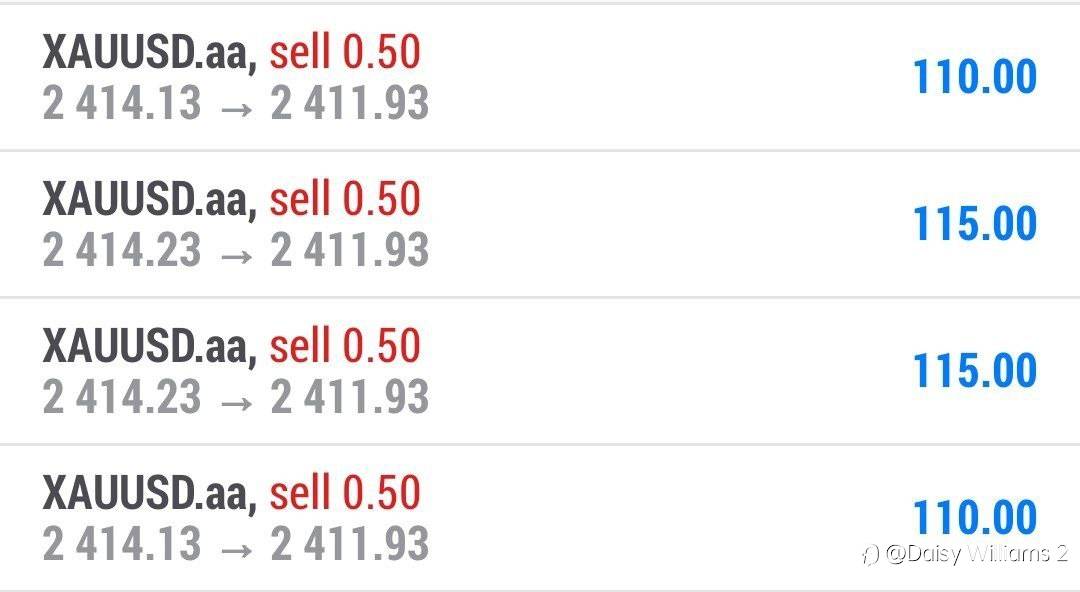The height and width of the screenshot is (592, 1080).
Task: Click the arrow icon in the first trade row
Action: (236, 108)
